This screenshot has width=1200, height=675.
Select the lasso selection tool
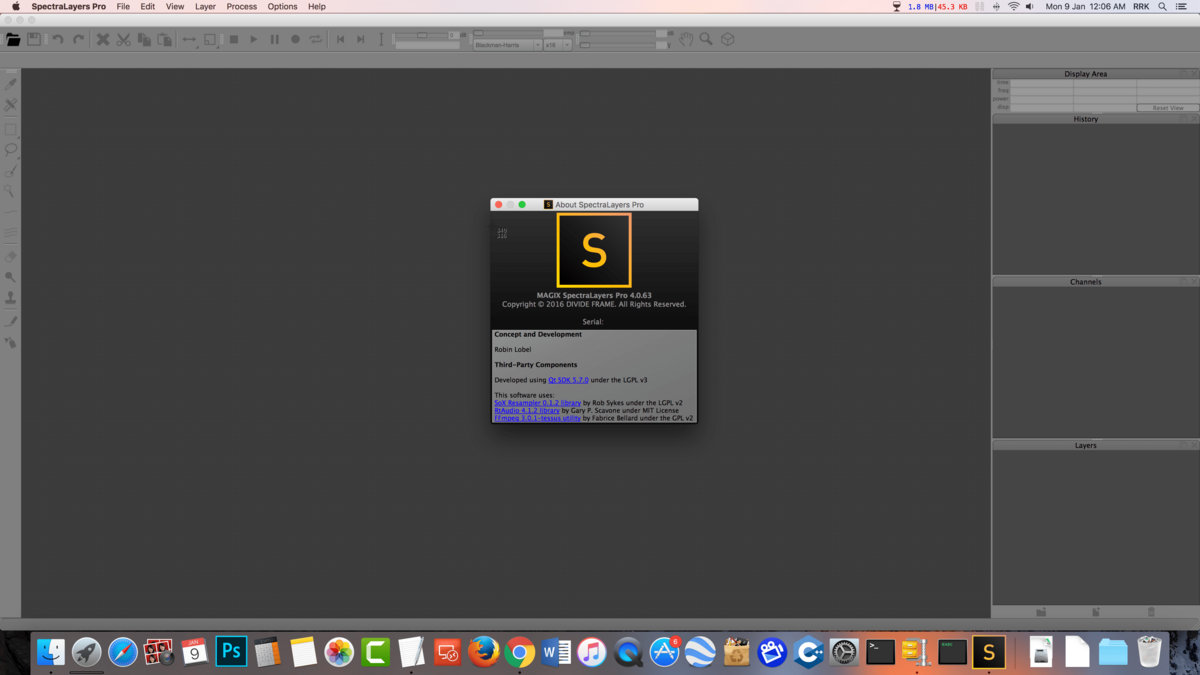click(x=11, y=150)
